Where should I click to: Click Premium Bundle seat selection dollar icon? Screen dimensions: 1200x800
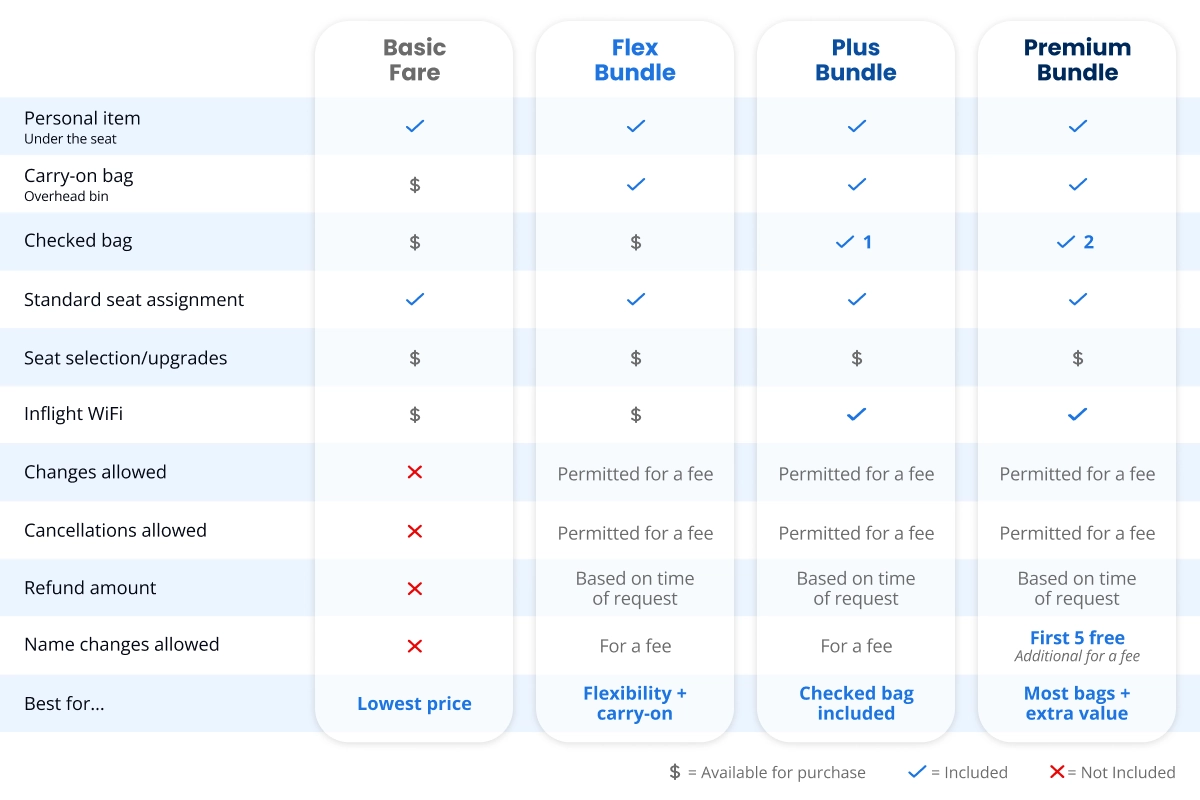point(1077,358)
